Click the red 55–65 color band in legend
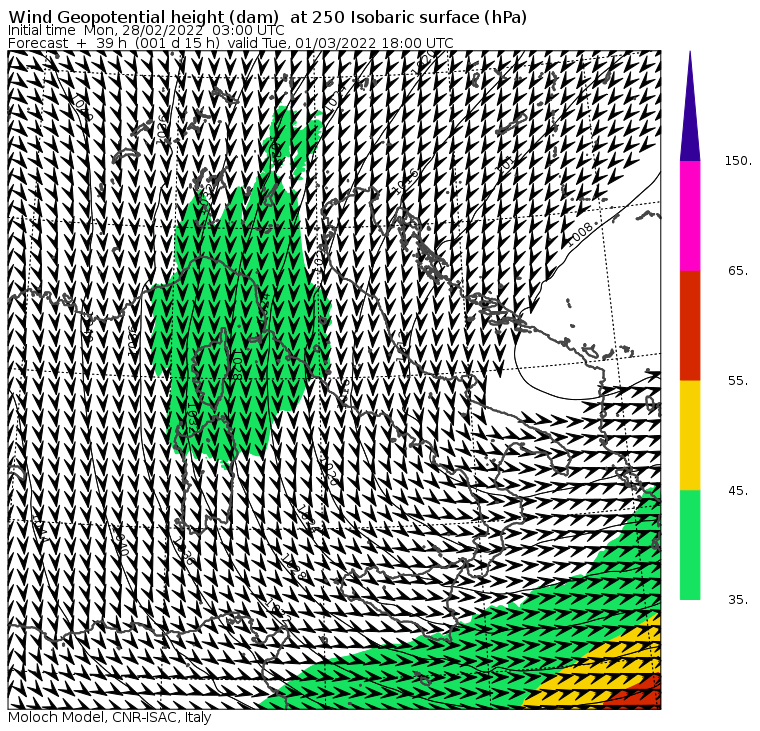760x731 pixels. click(690, 325)
